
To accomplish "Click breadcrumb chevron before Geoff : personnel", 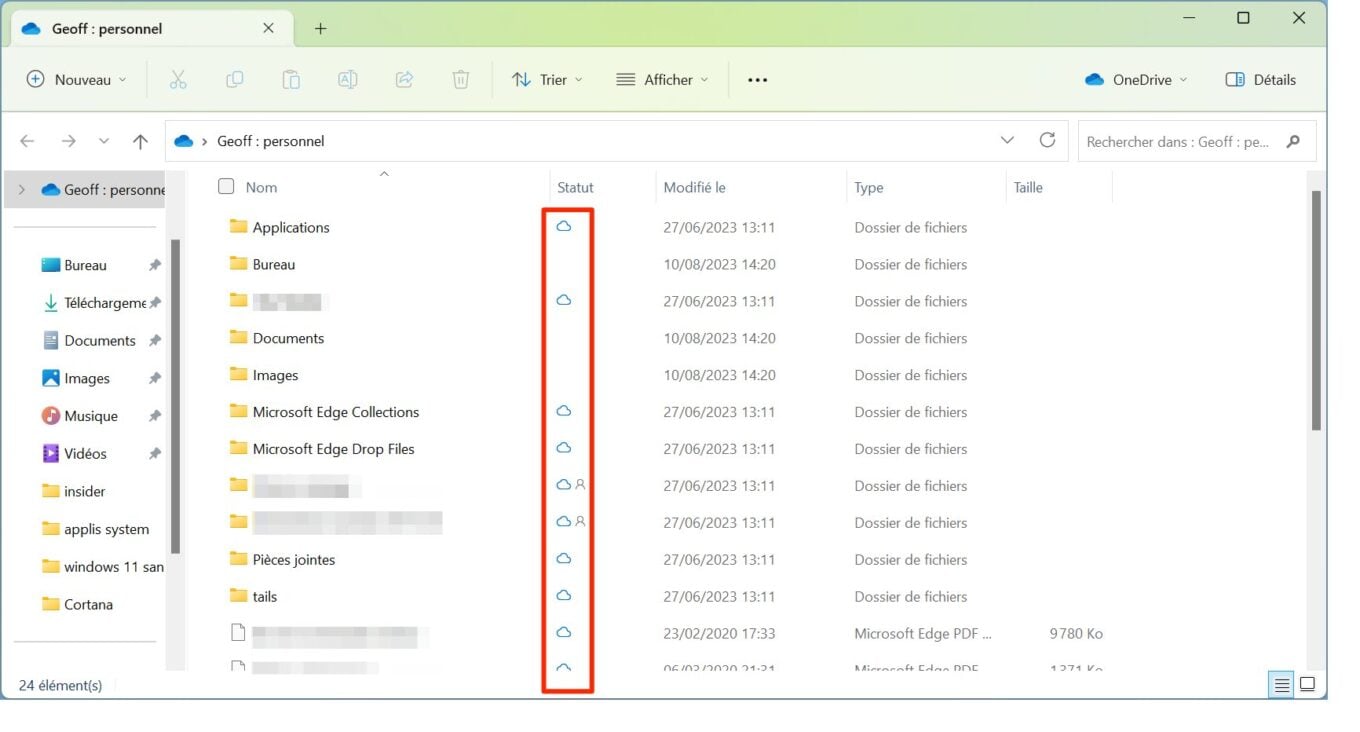I will (x=205, y=141).
